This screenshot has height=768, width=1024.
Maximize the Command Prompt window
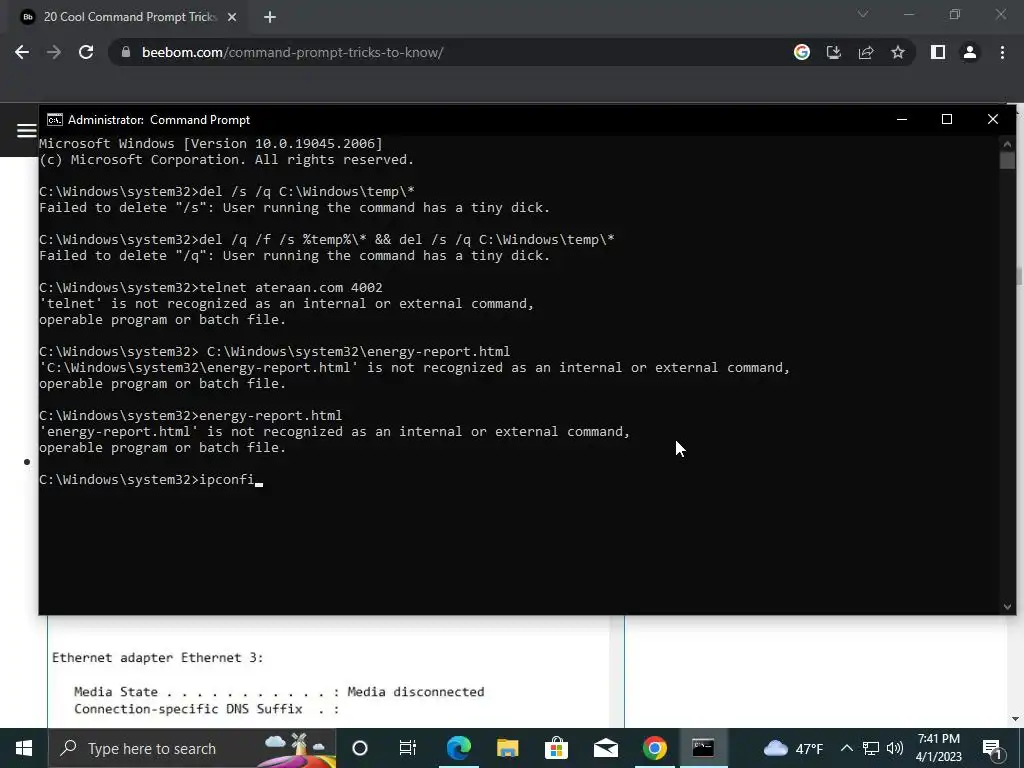pyautogui.click(x=947, y=120)
